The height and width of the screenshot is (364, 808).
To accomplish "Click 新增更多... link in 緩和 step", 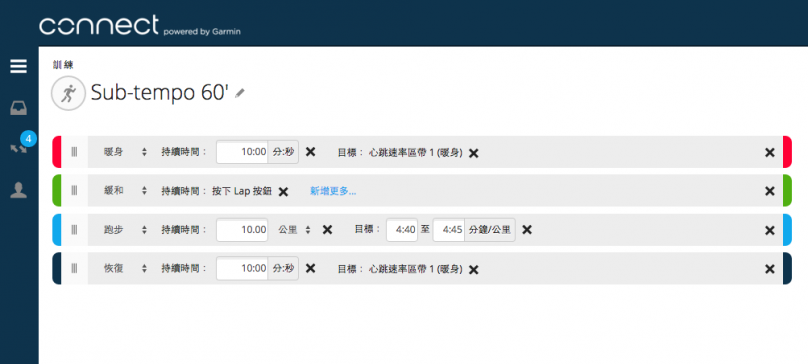I will pos(333,191).
